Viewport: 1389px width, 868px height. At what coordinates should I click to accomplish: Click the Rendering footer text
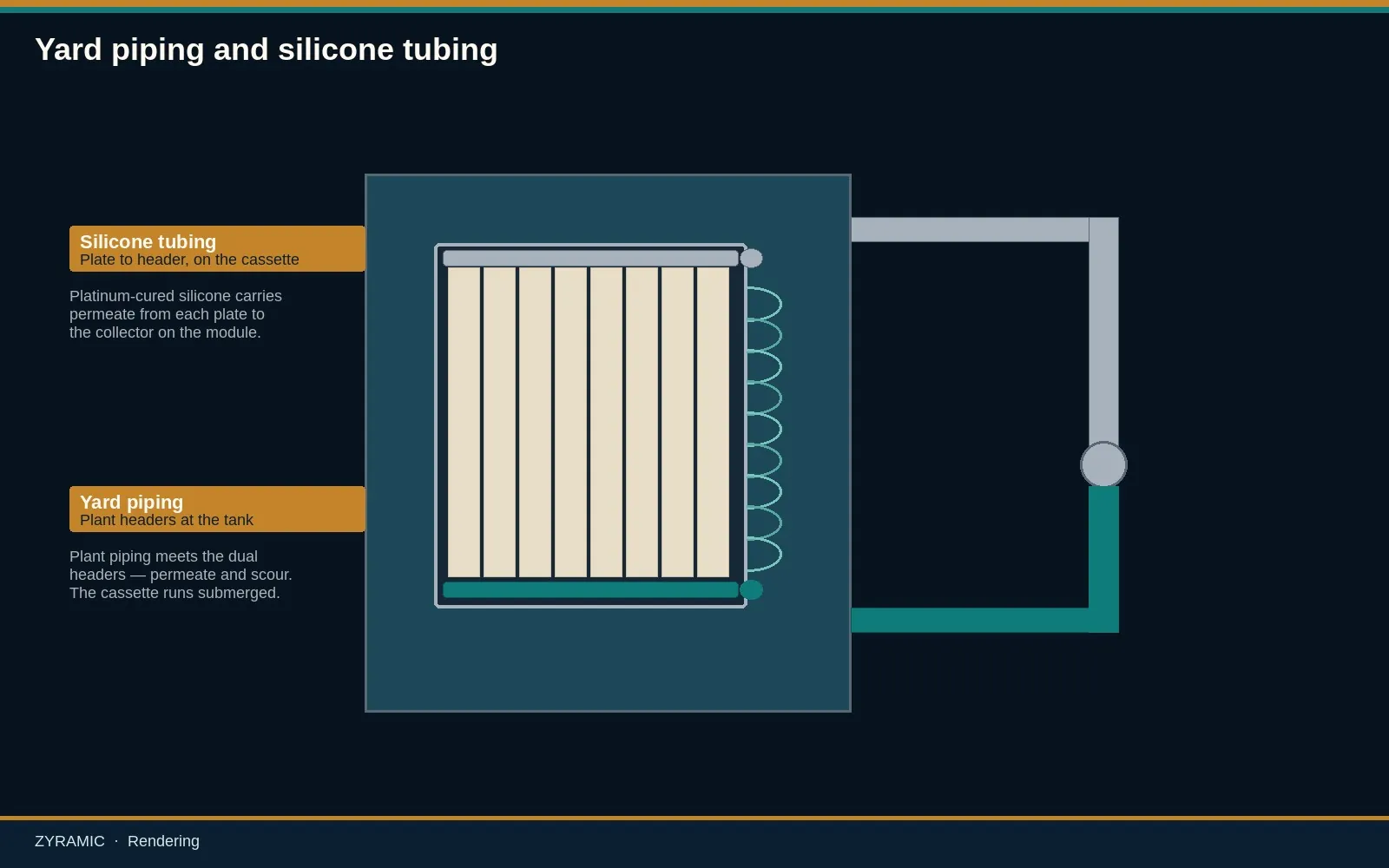coord(163,841)
